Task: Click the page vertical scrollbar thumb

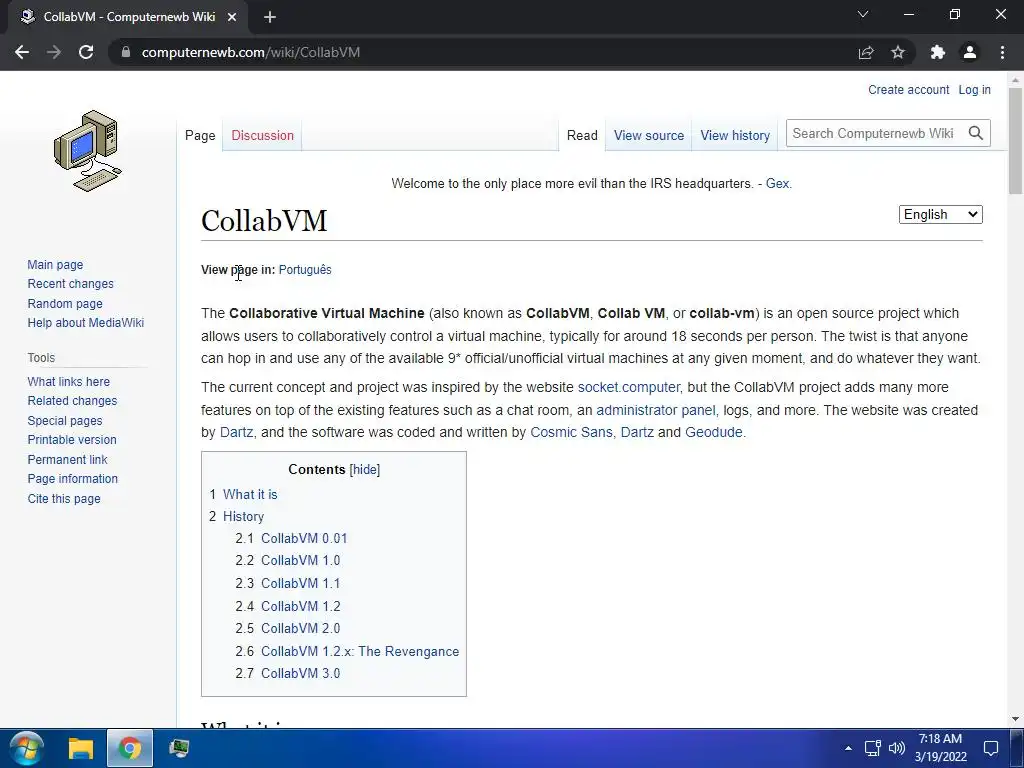Action: (x=1015, y=140)
